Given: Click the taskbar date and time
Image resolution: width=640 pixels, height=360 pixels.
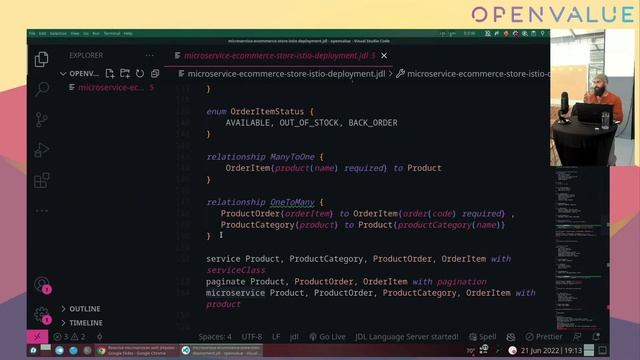Looking at the screenshot, I should pos(551,350).
